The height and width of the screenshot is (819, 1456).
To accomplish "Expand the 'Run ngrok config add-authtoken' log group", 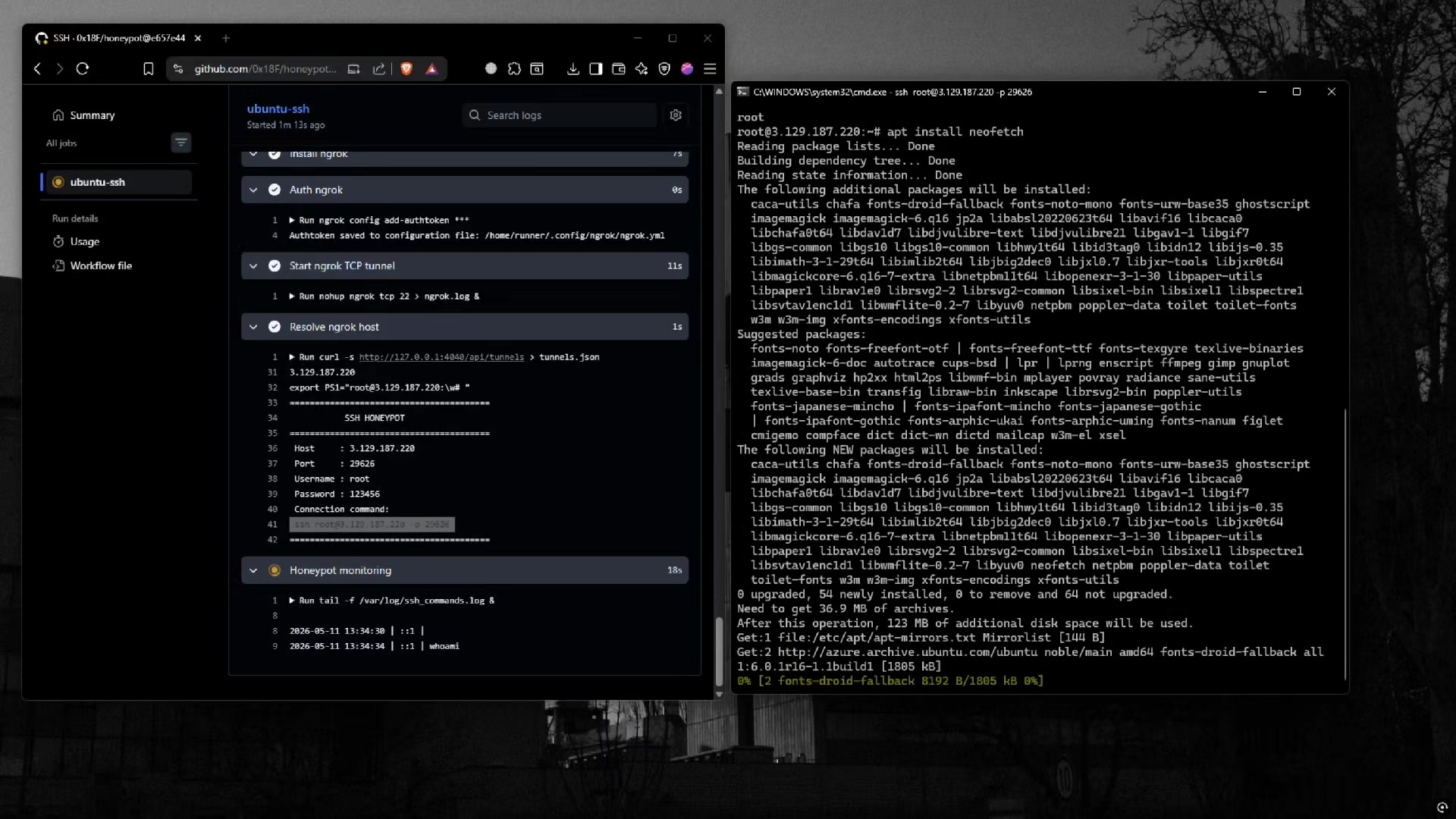I will tap(292, 221).
